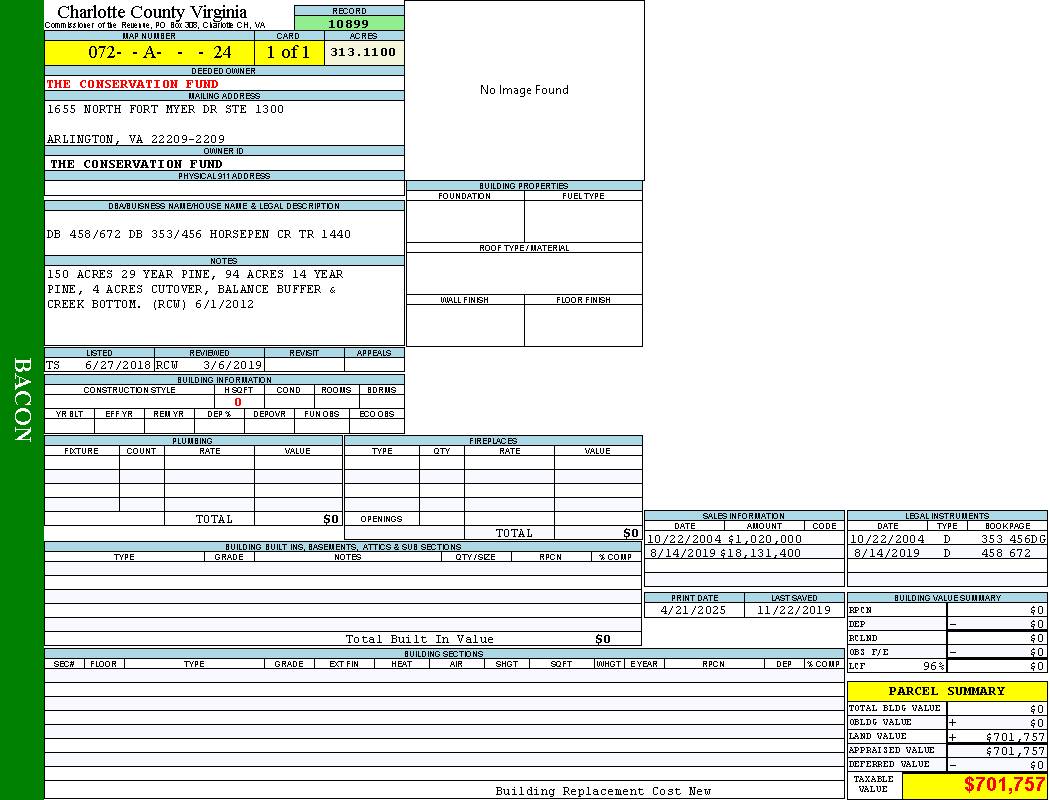This screenshot has width=1050, height=800.
Task: Click the notes text about pine acres
Action: click(195, 289)
